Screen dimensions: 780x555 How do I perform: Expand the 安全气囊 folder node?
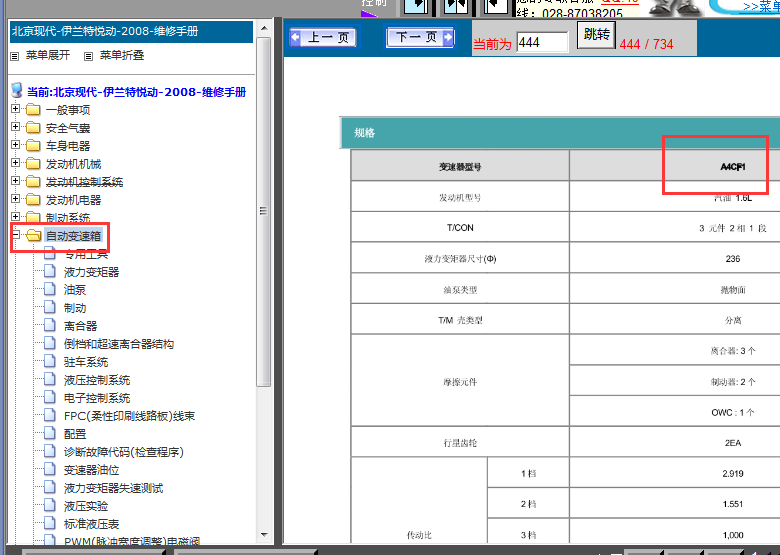pyautogui.click(x=15, y=127)
